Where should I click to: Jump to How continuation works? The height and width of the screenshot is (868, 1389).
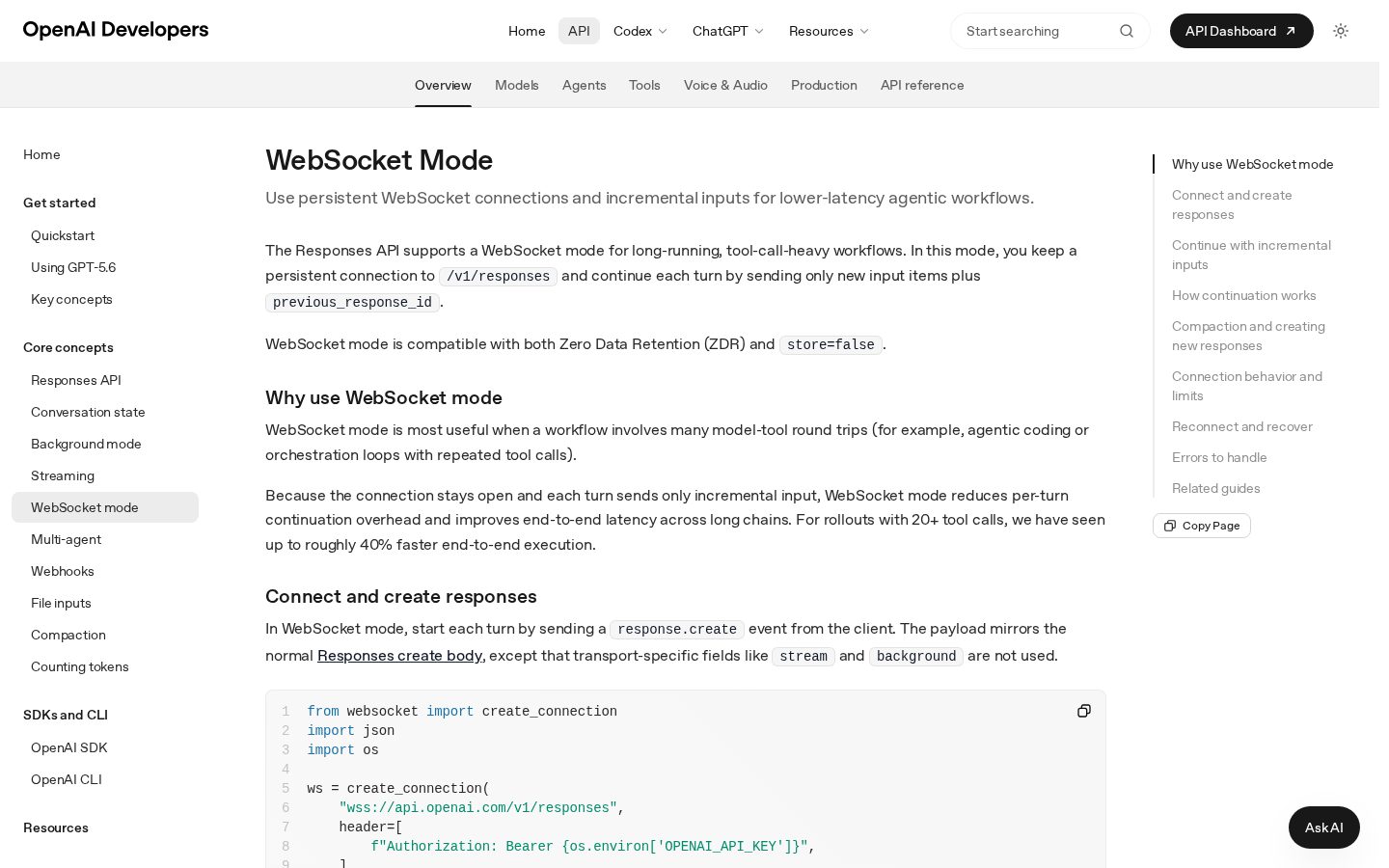point(1243,295)
